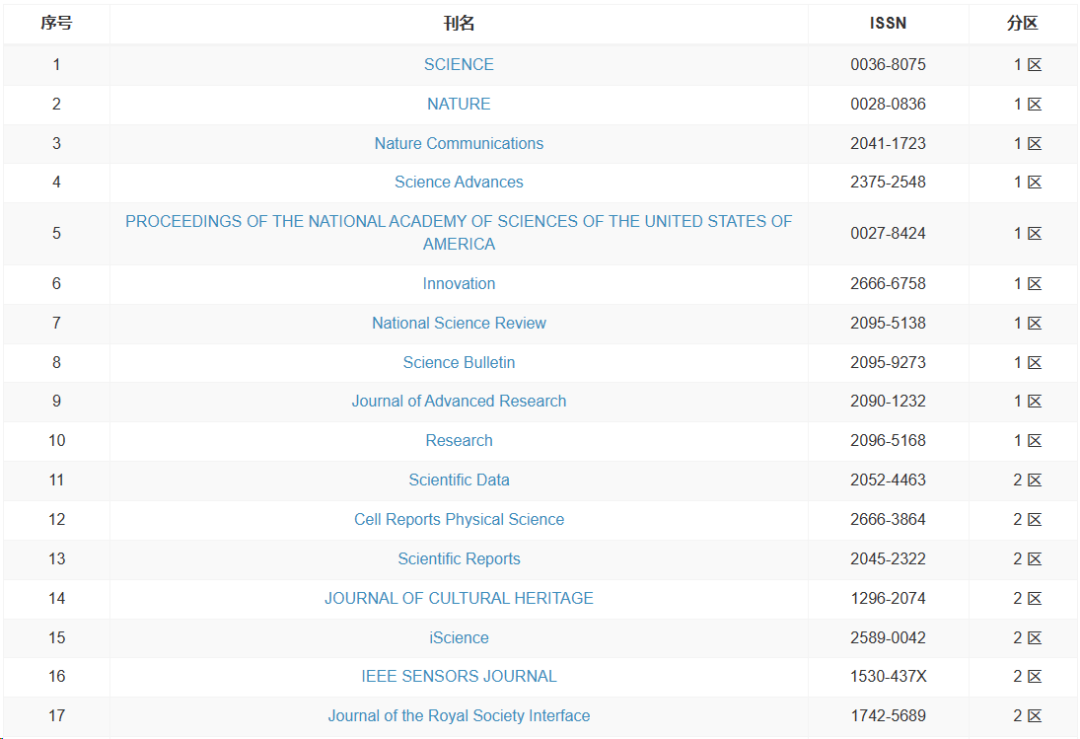Select ISSN 1296-2074 cell

coord(888,598)
